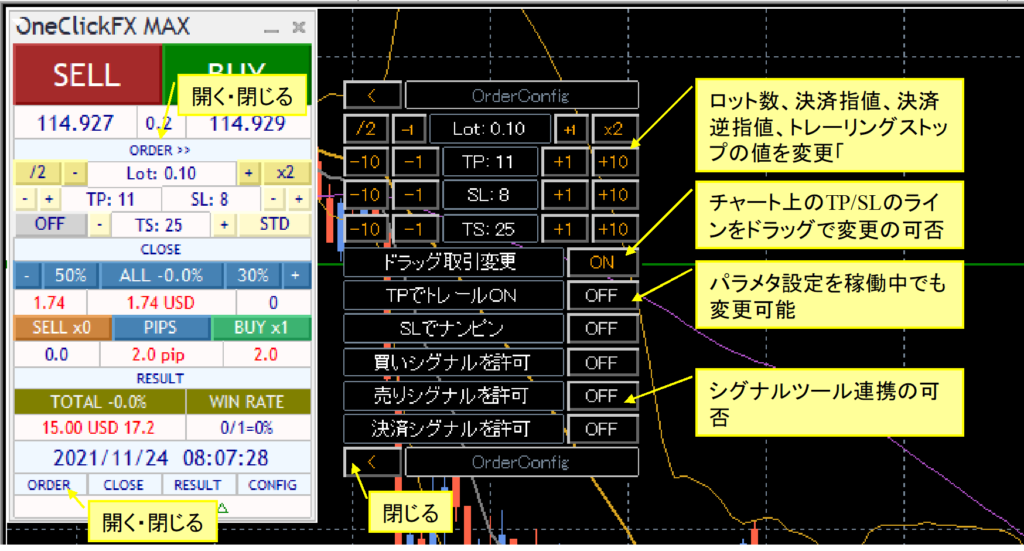
Task: Decrease TP by 10 in OrderConfig
Action: tap(365, 162)
